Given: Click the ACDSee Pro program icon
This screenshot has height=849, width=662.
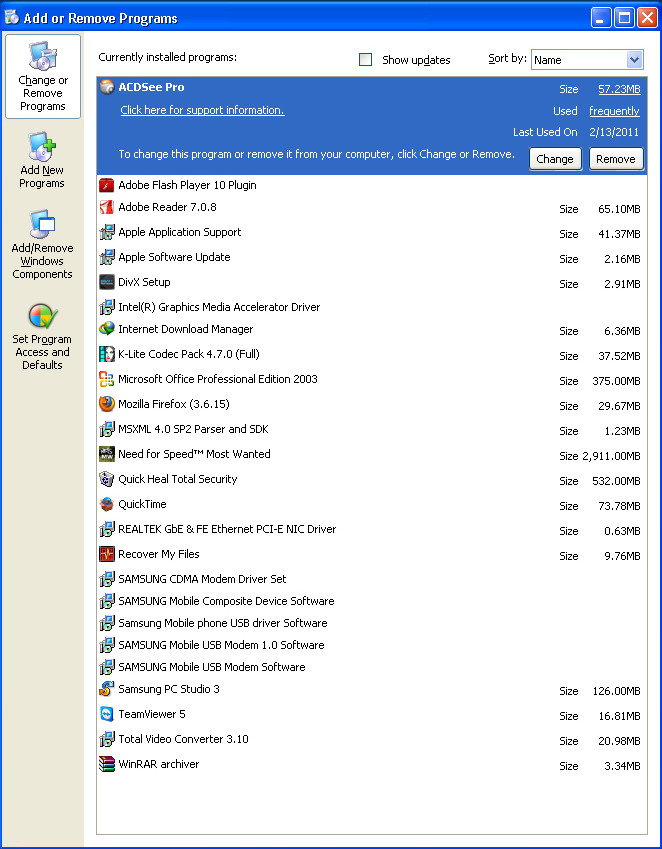Looking at the screenshot, I should 107,87.
